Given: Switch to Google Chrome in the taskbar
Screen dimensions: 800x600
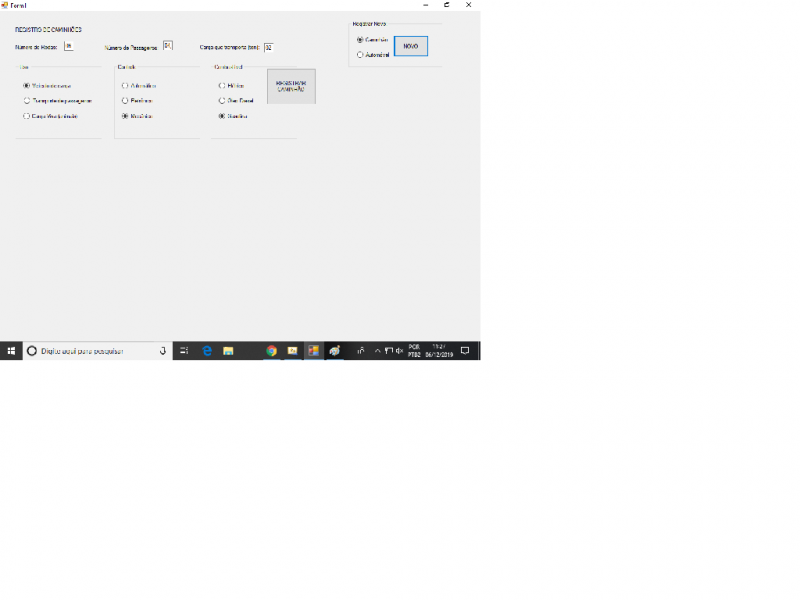Looking at the screenshot, I should [x=271, y=351].
